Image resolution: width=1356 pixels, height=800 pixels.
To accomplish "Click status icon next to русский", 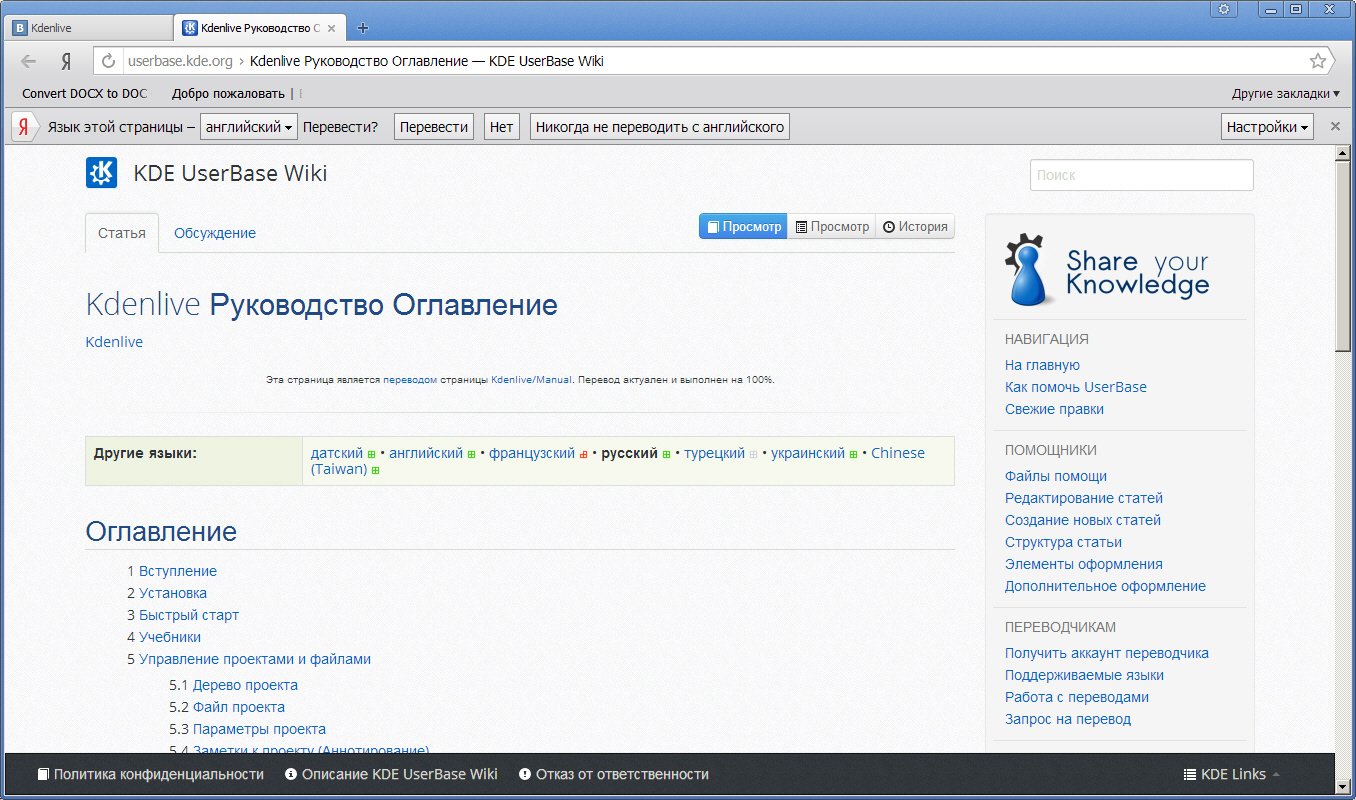I will 666,454.
